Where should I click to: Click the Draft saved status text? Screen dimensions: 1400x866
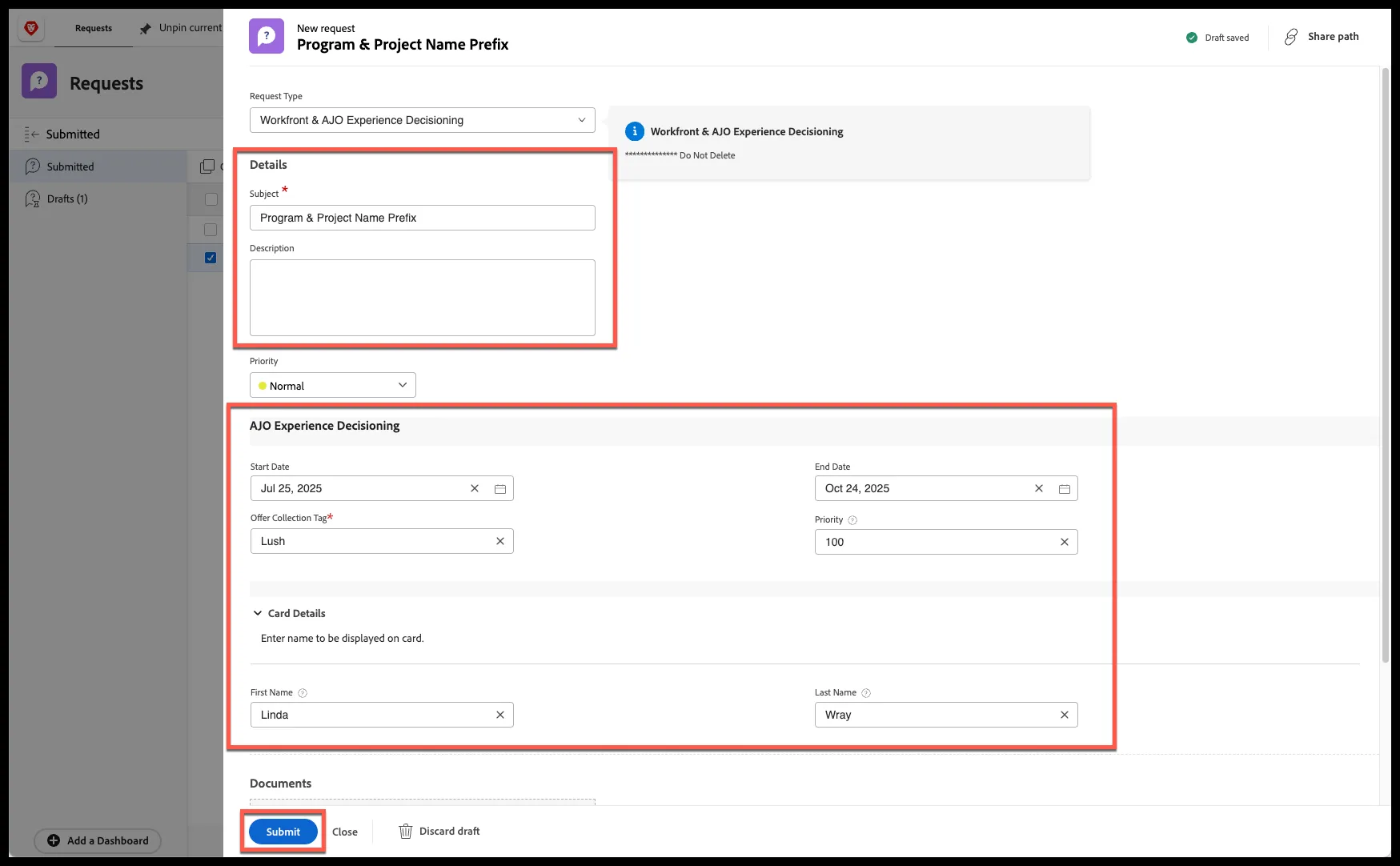(1227, 38)
